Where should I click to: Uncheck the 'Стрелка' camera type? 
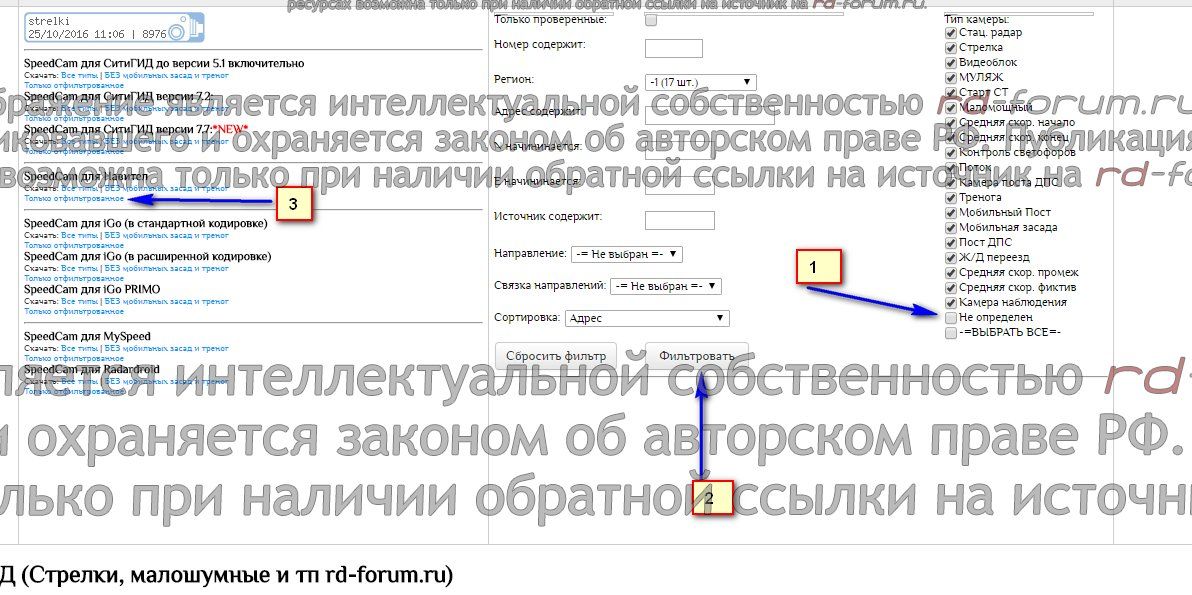coord(950,47)
